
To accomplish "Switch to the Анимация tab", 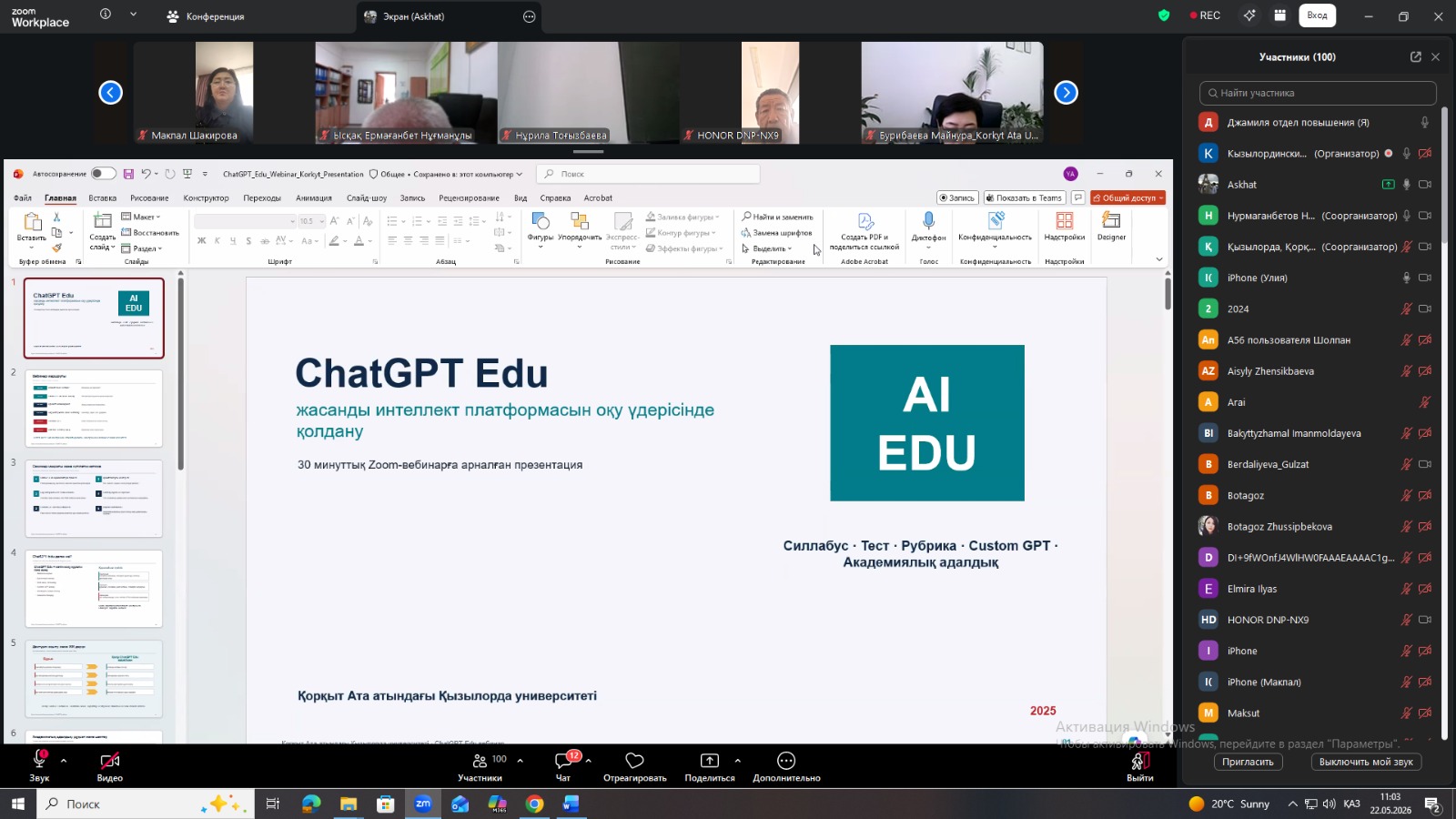I will pyautogui.click(x=314, y=197).
